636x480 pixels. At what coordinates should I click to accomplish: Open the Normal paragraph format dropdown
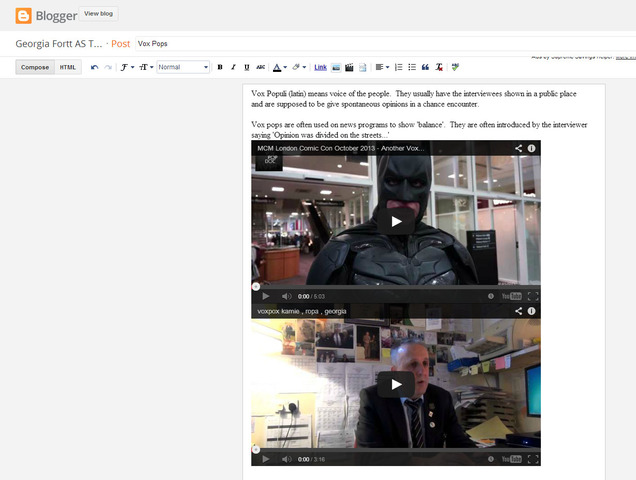tap(183, 67)
